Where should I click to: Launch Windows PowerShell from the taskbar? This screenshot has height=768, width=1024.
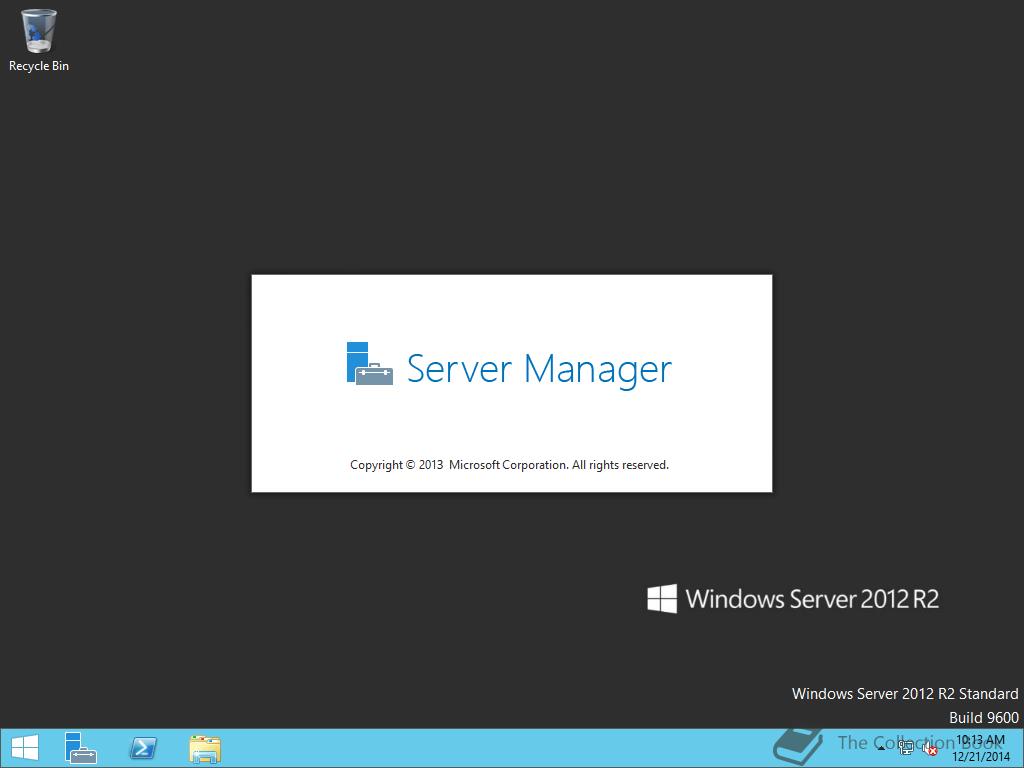point(143,748)
